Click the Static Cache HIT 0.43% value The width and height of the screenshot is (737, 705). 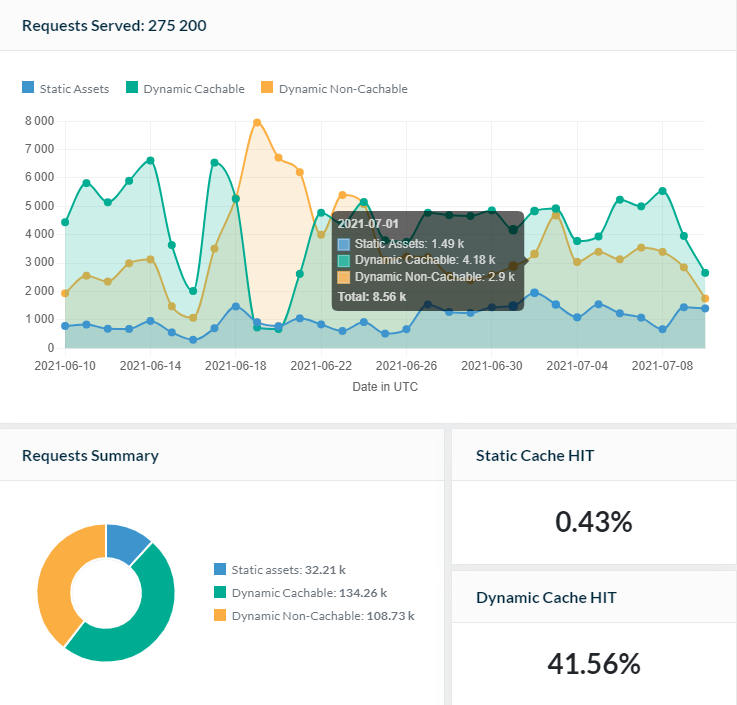pyautogui.click(x=593, y=521)
